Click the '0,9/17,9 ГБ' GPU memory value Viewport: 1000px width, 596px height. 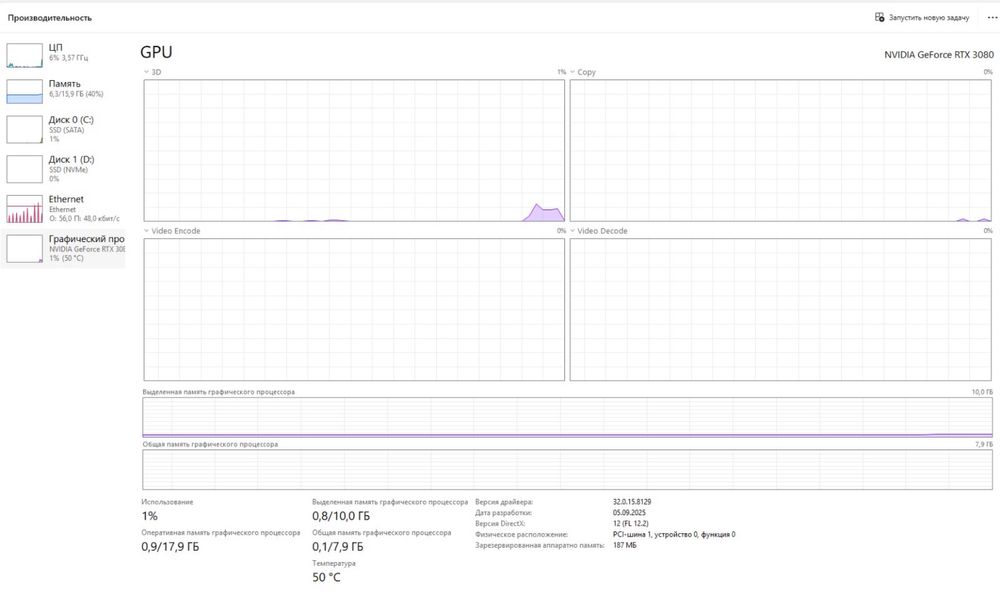coord(170,546)
